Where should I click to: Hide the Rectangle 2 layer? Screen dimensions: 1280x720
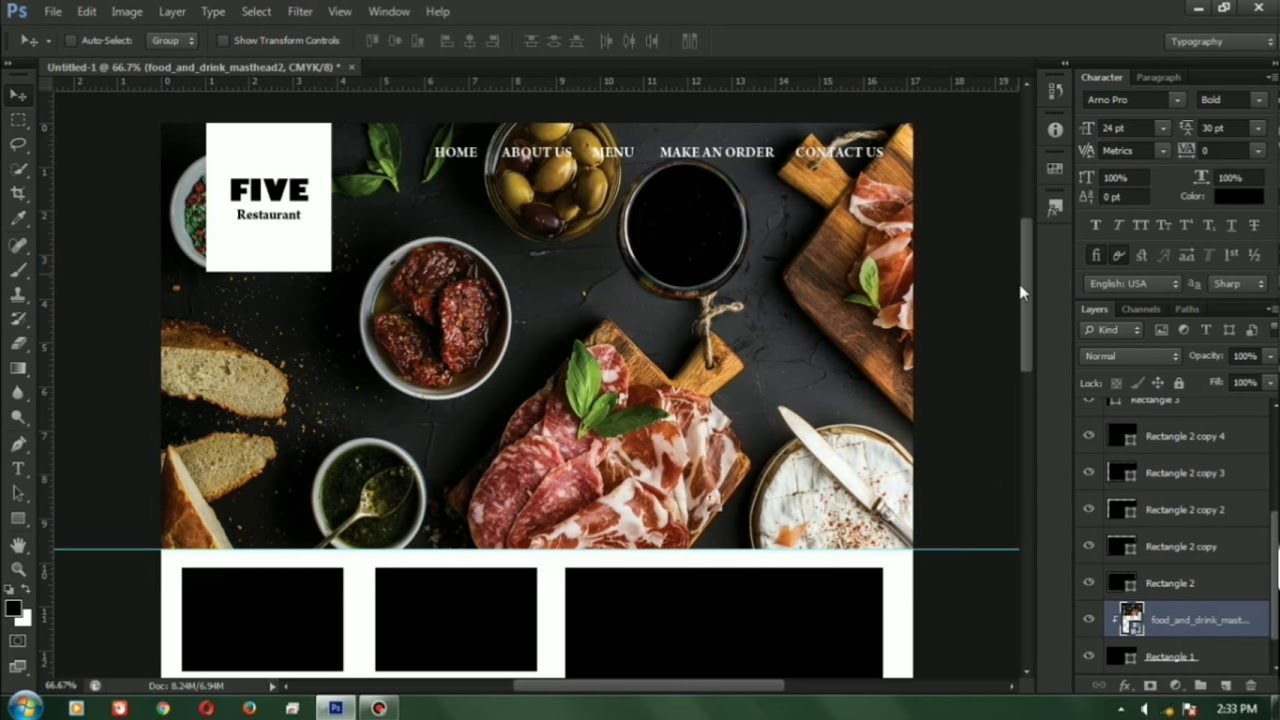tap(1089, 583)
